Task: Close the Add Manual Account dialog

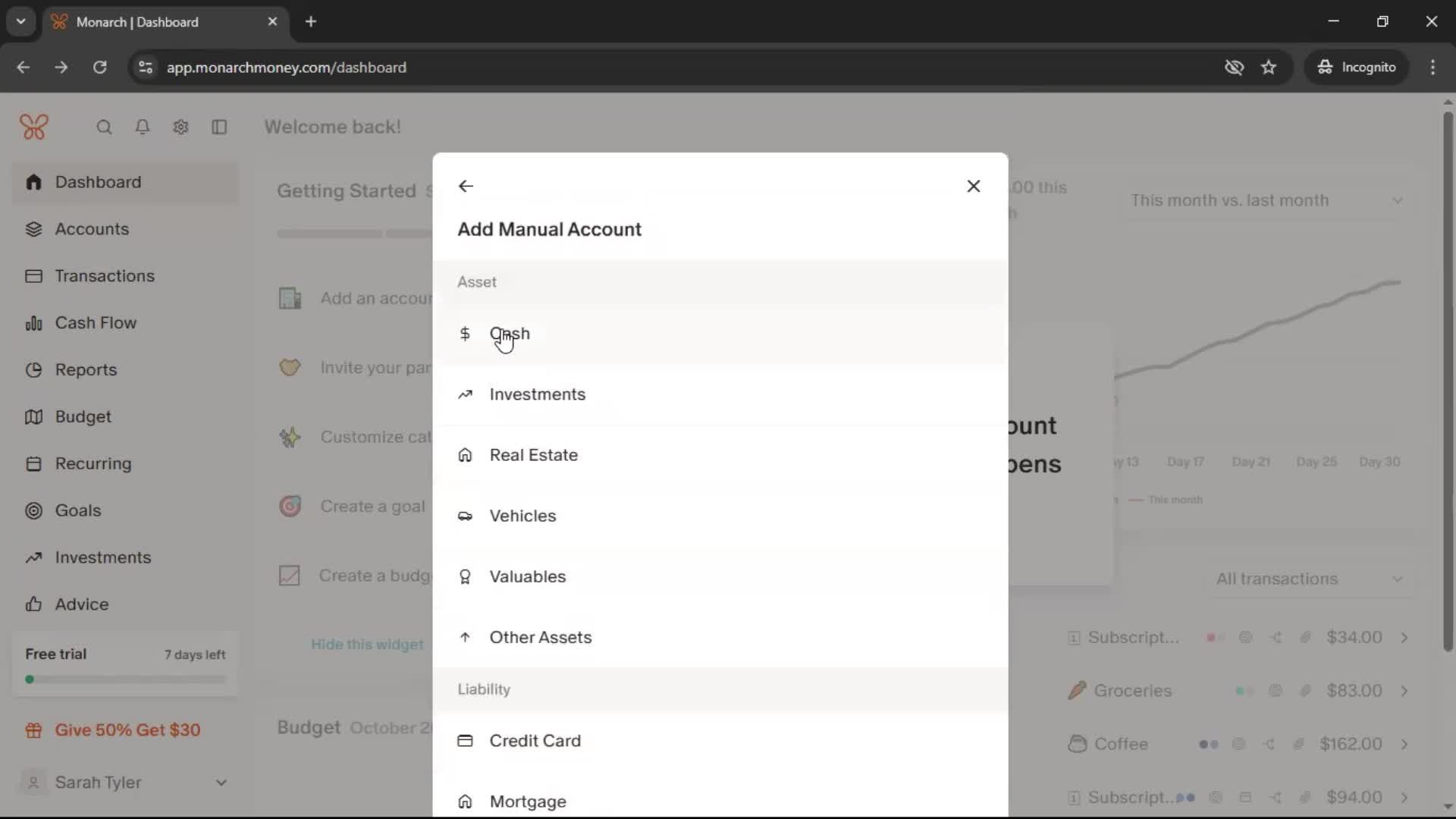Action: coord(974,187)
